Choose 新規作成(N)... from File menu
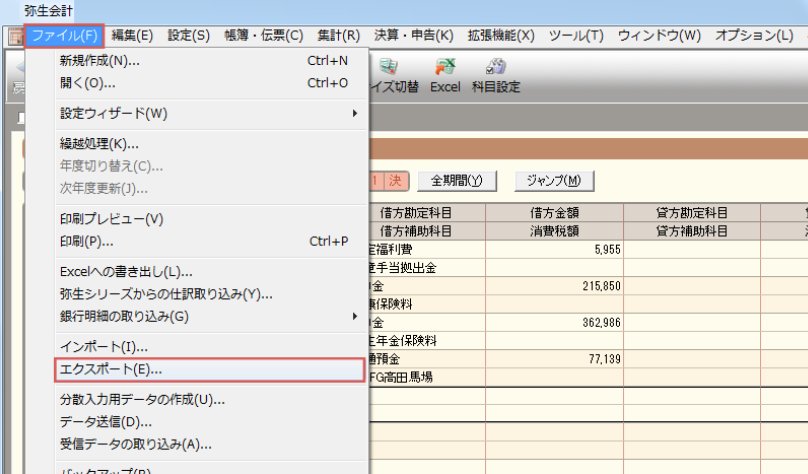Viewport: 808px width, 474px height. [x=211, y=61]
